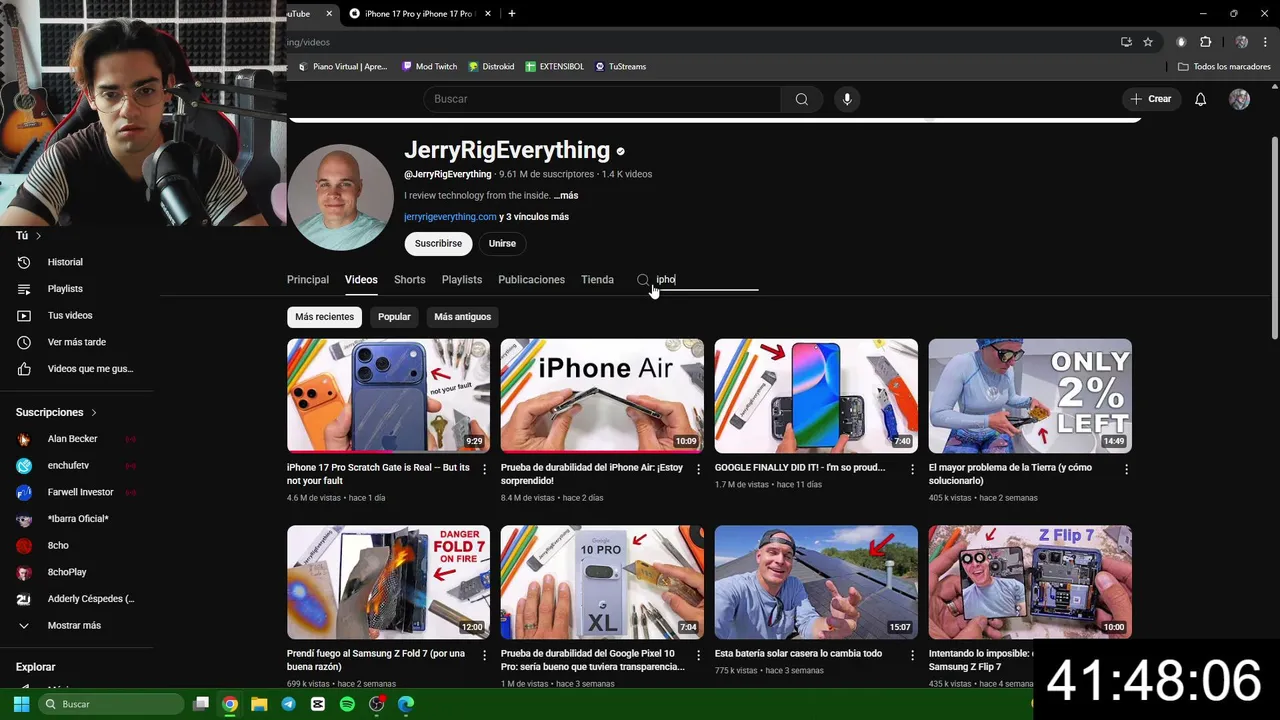
Task: Open Chrome extensions puzzle icon
Action: coord(1205,42)
